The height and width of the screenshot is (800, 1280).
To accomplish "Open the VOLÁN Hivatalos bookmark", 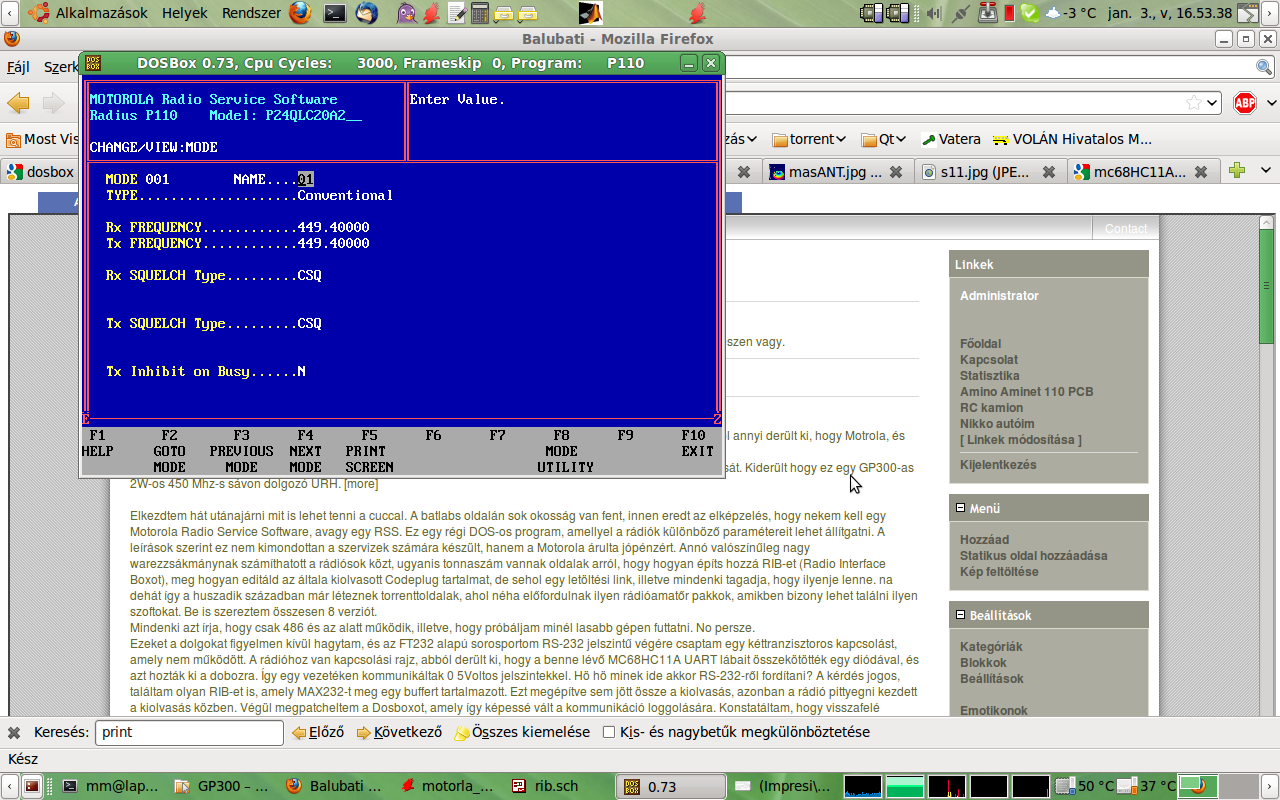I will (x=1072, y=139).
